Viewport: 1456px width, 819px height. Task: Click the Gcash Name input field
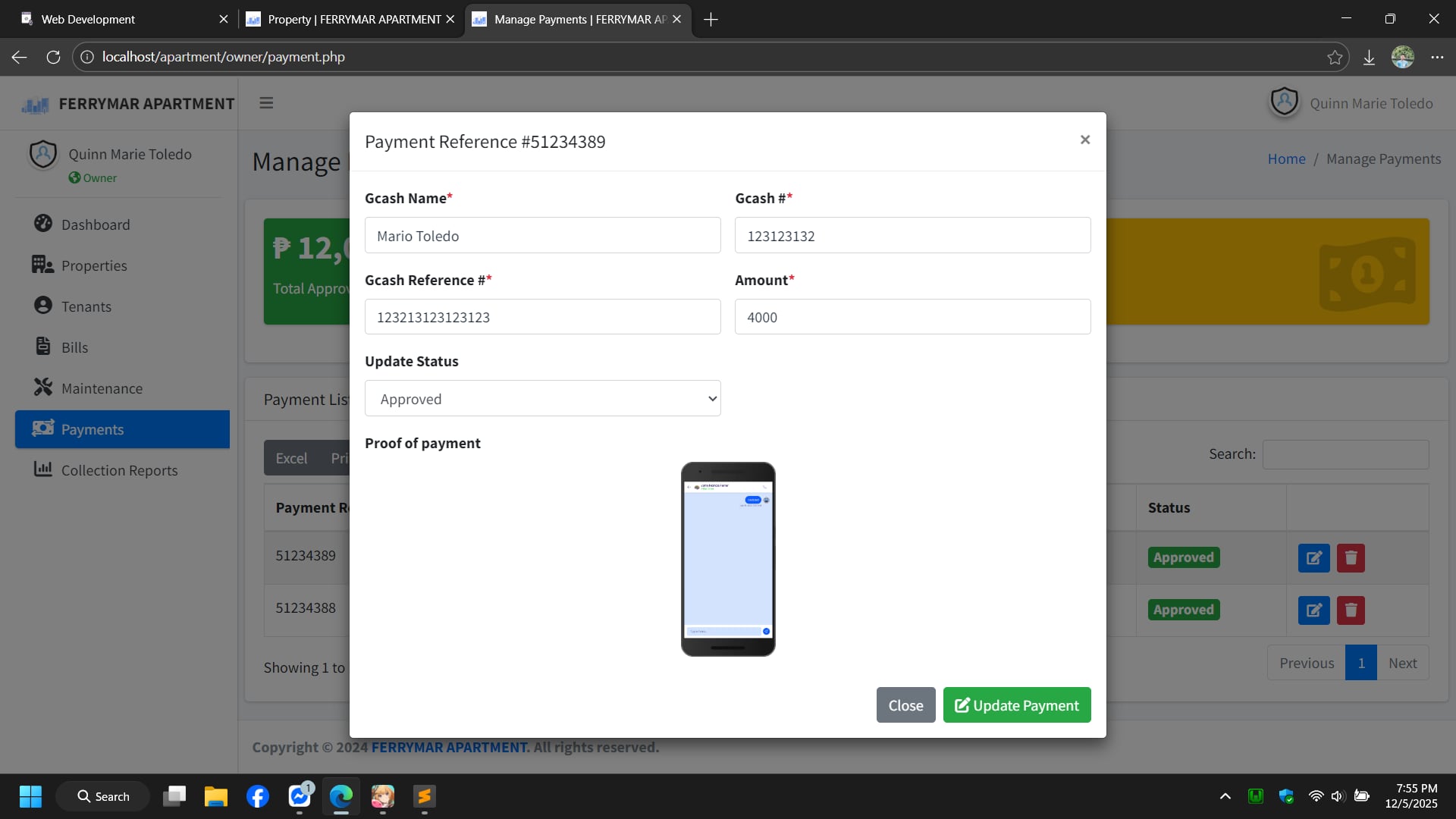[542, 236]
